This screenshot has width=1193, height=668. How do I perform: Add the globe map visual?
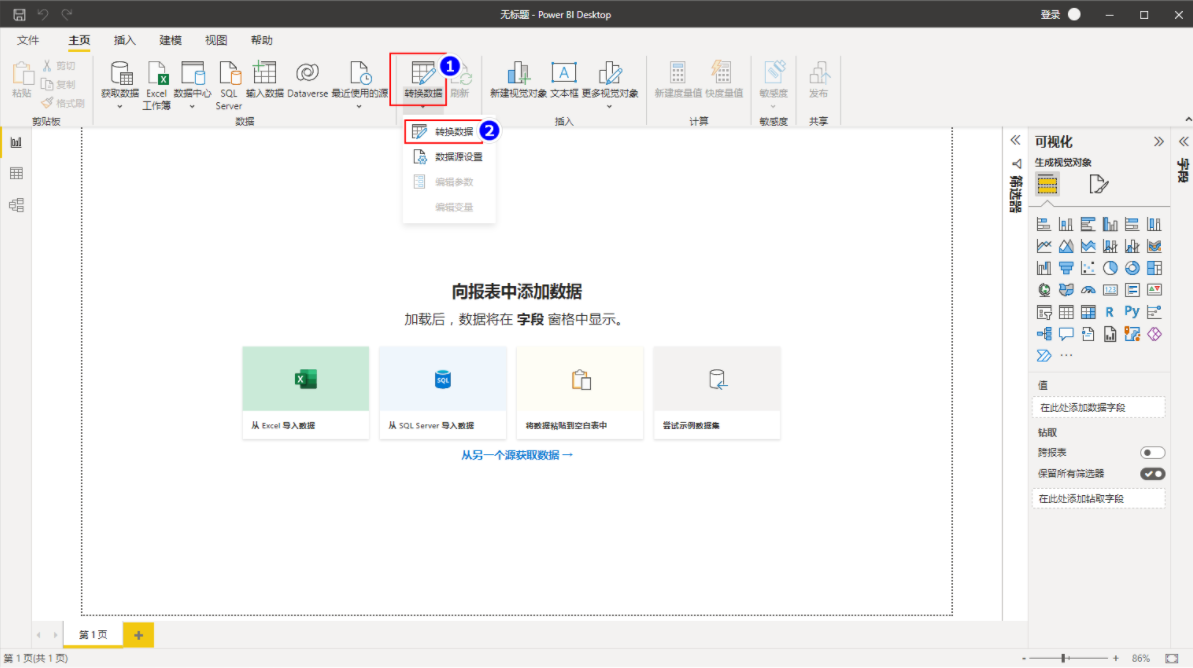[x=1044, y=290]
